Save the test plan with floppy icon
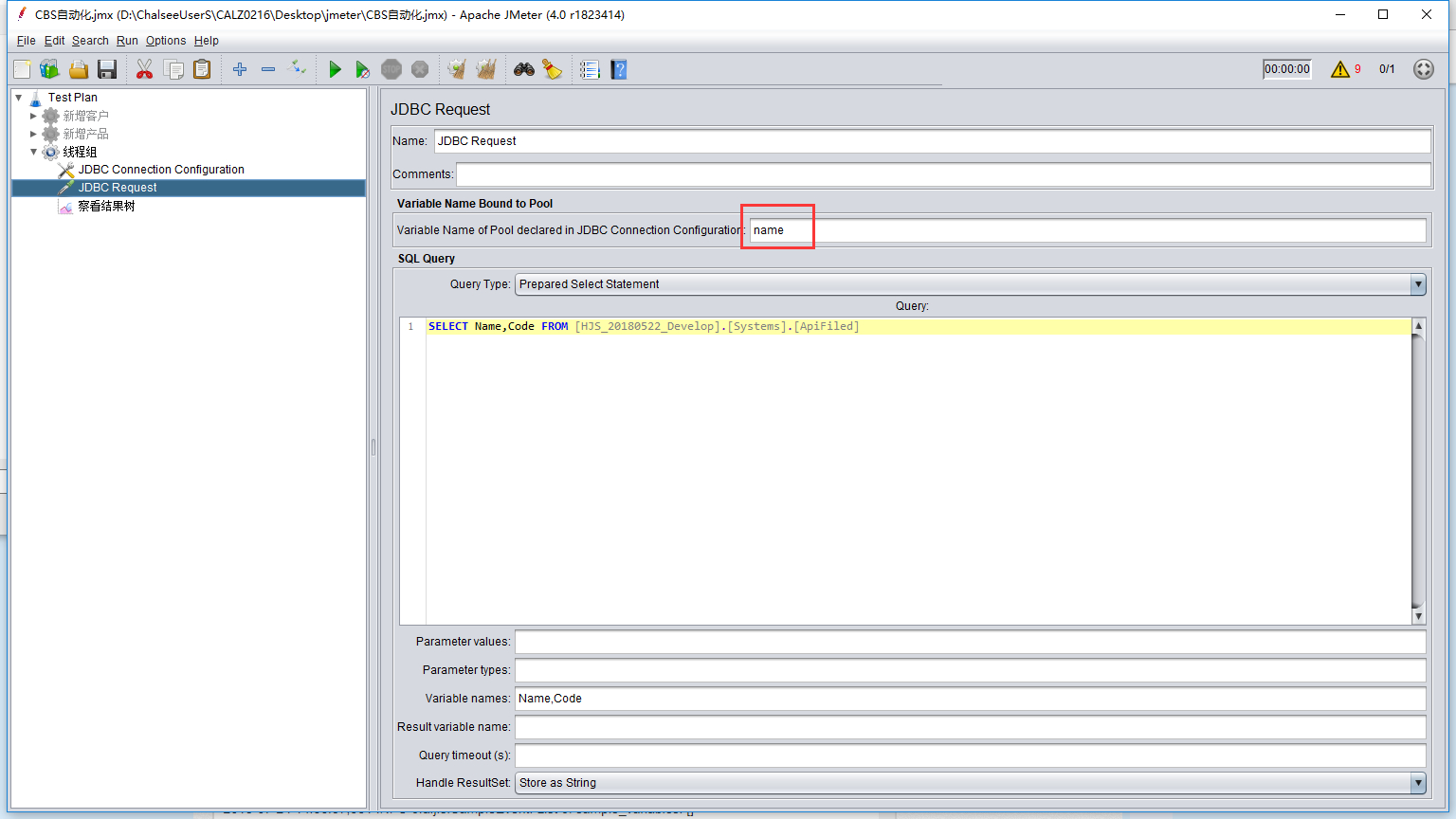 [107, 69]
